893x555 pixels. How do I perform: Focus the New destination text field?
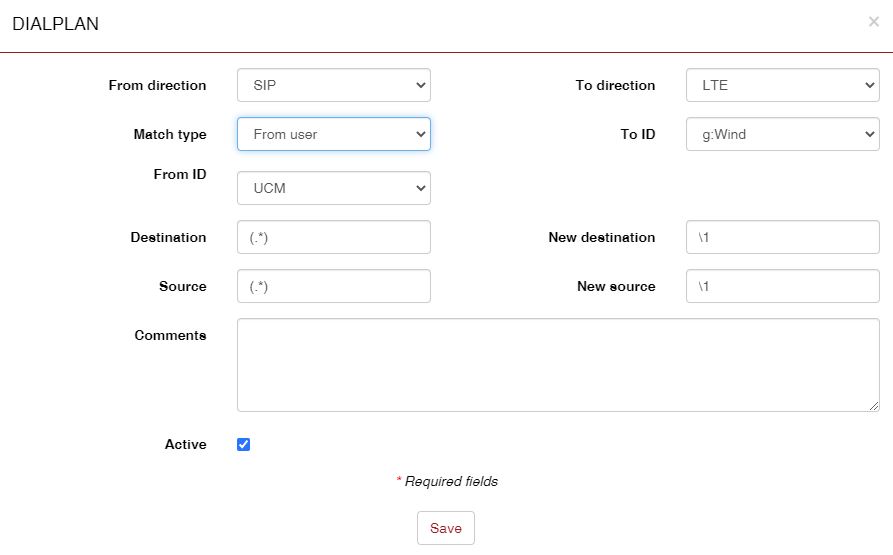782,237
